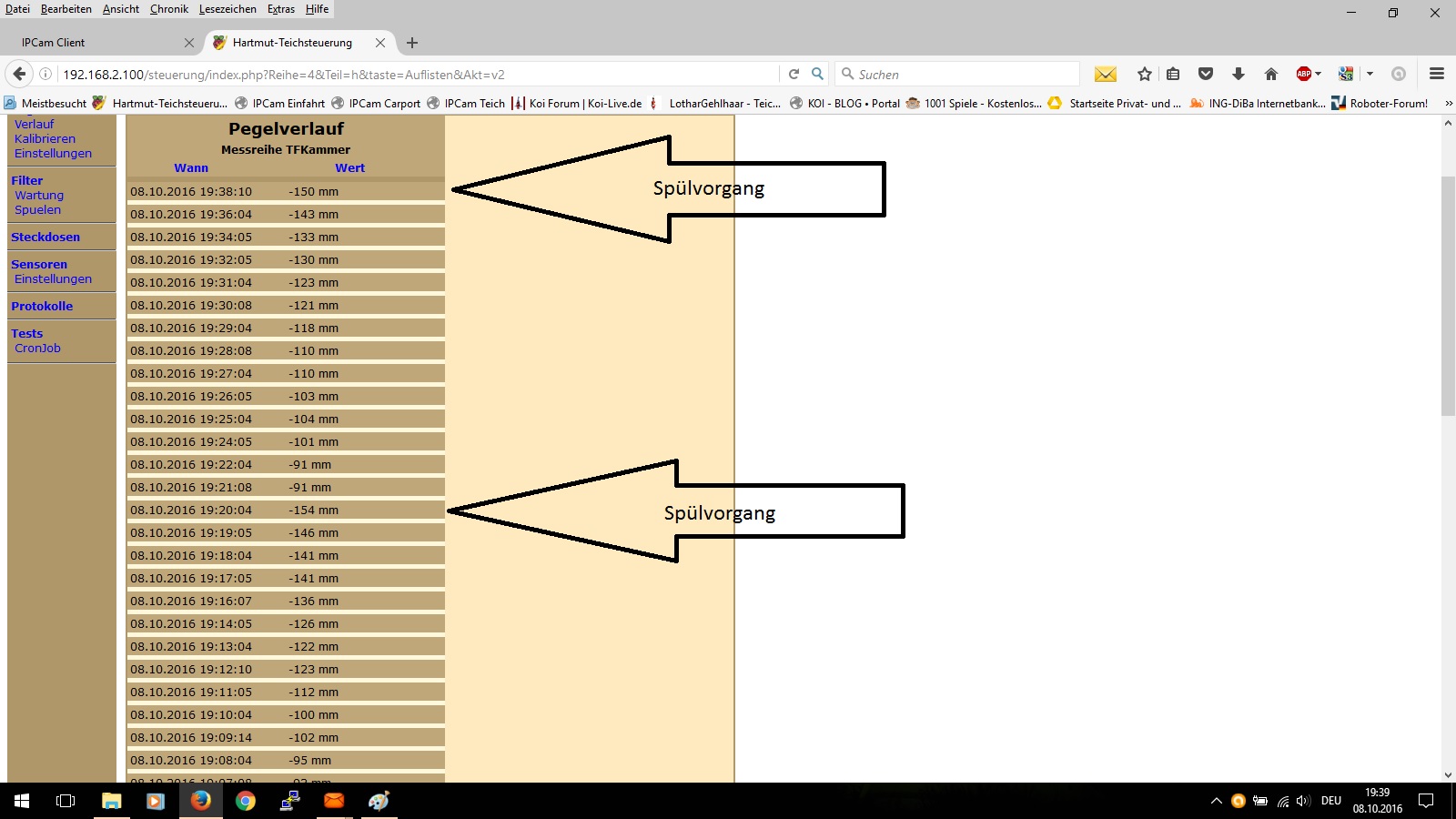Open the Pocket save icon

[1206, 74]
